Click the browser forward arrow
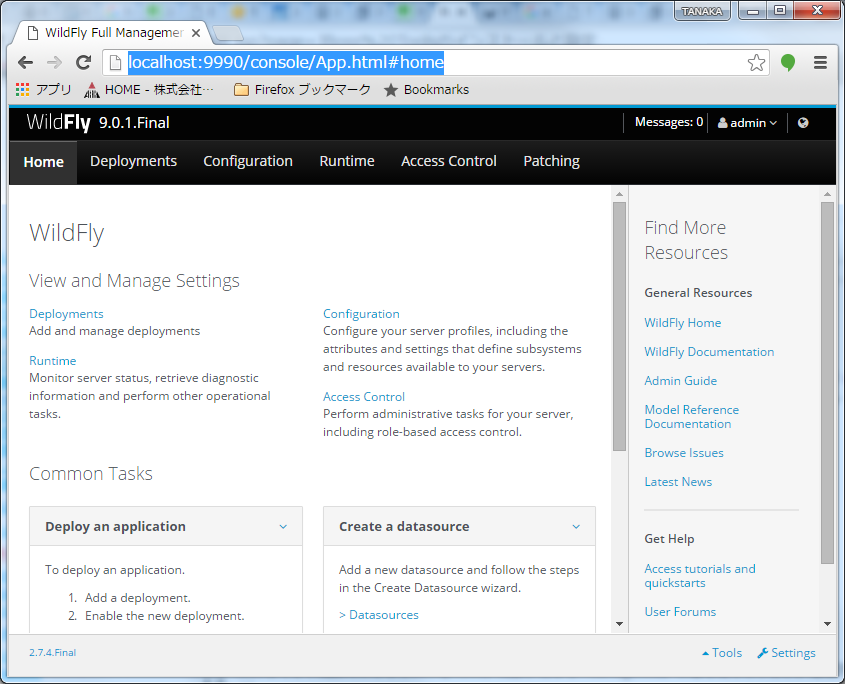845x684 pixels. (54, 63)
